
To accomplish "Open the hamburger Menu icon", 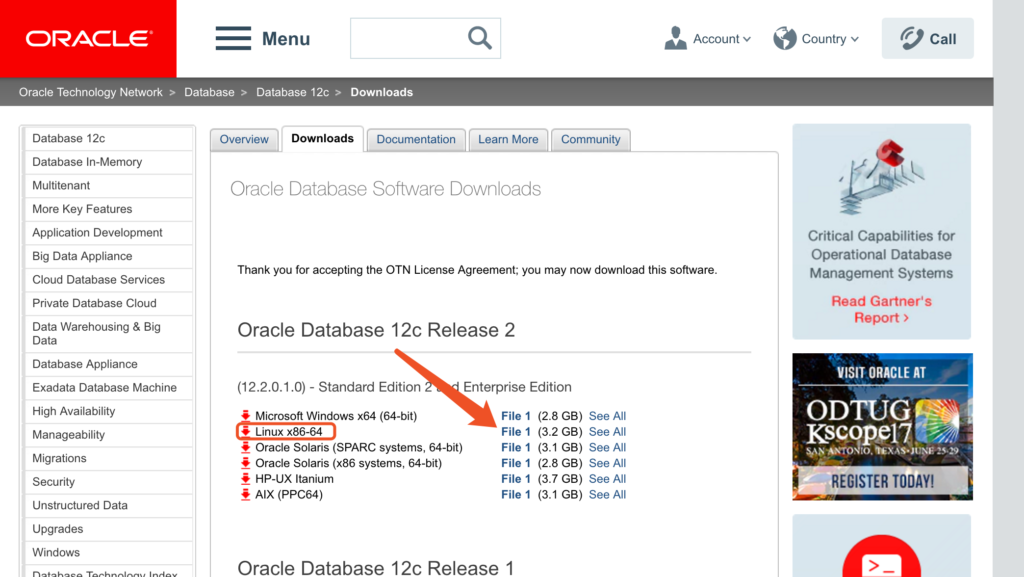I will pos(233,38).
